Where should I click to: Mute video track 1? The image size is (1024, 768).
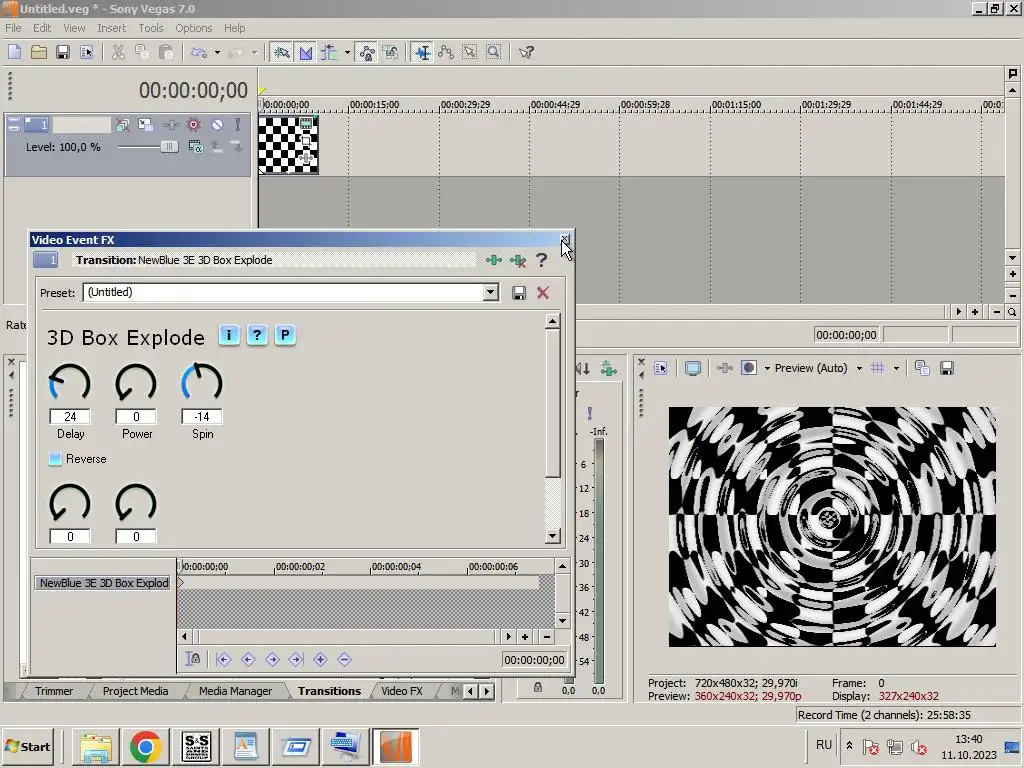click(217, 125)
